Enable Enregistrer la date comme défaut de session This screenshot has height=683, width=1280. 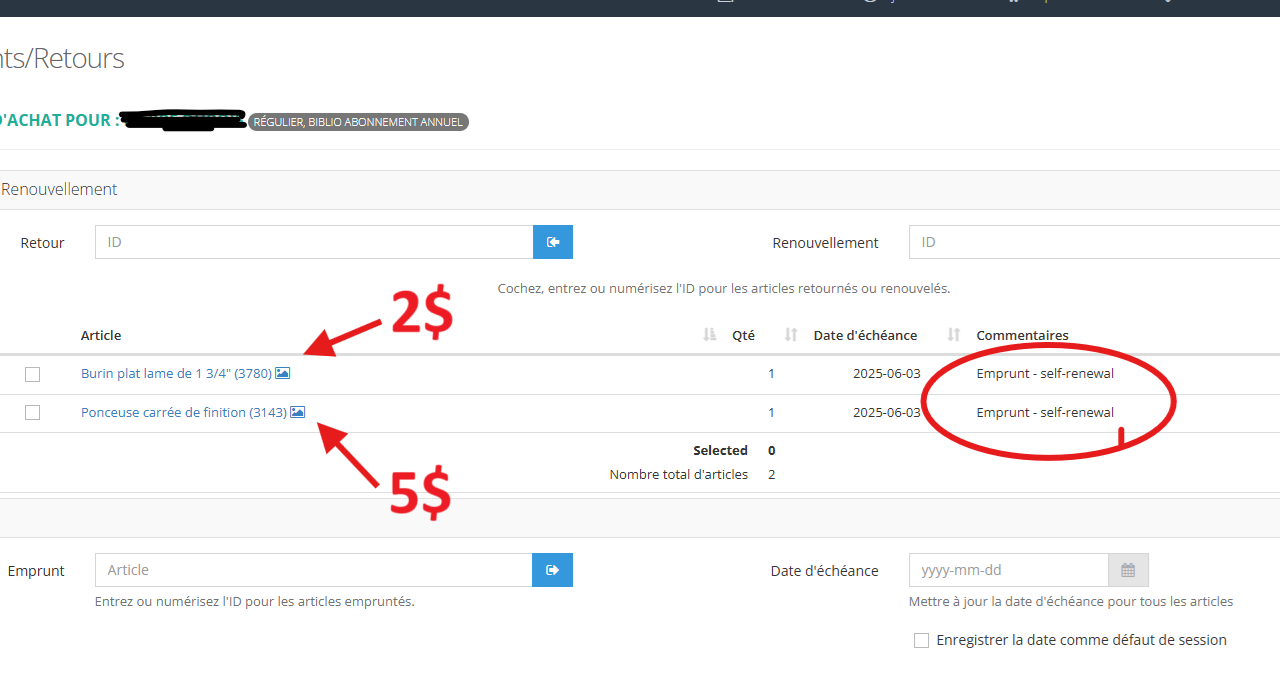(921, 640)
